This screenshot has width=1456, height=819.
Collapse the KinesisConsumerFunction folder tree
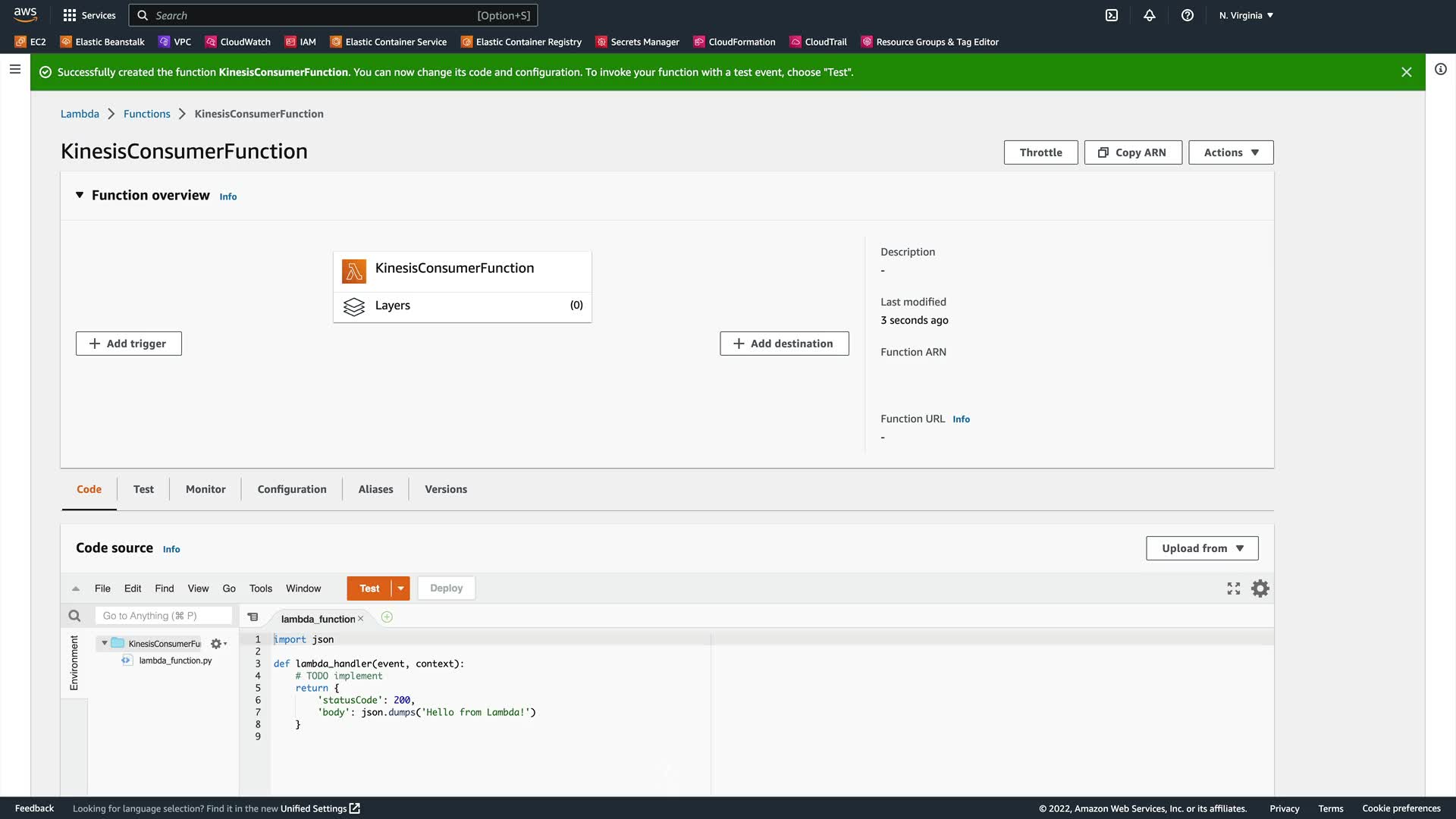(105, 643)
